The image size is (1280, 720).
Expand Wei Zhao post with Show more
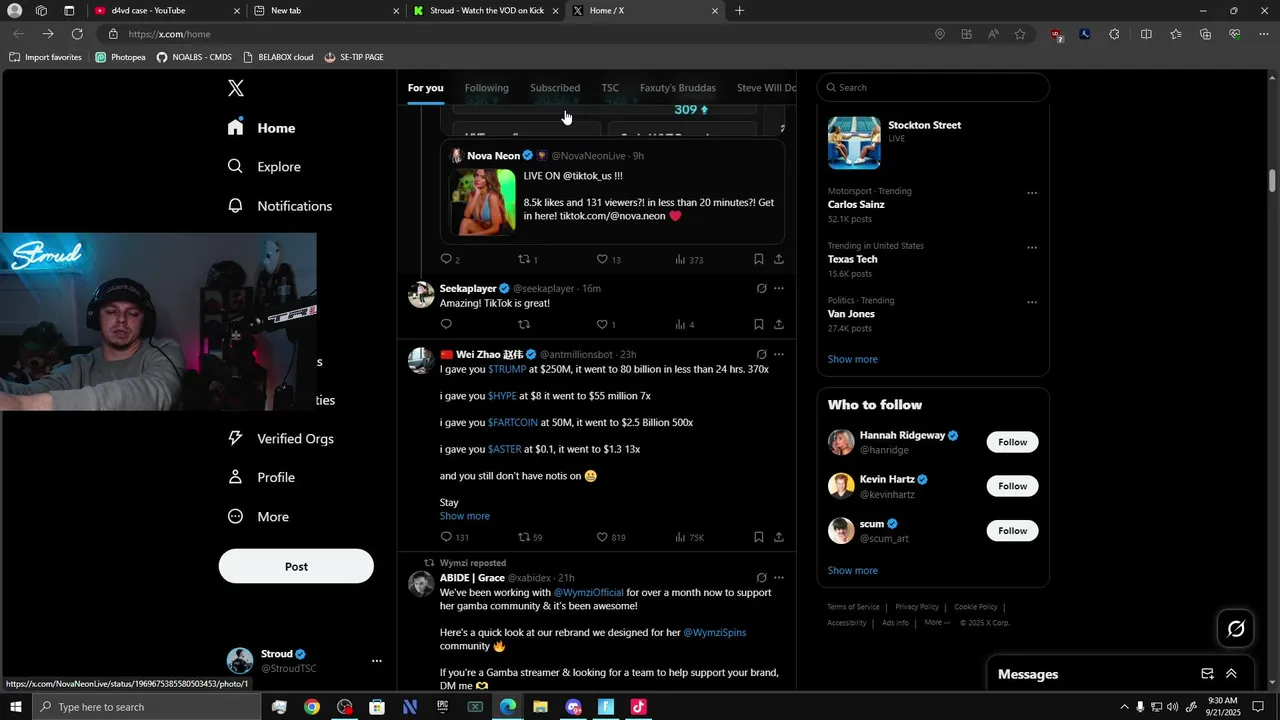(x=465, y=516)
